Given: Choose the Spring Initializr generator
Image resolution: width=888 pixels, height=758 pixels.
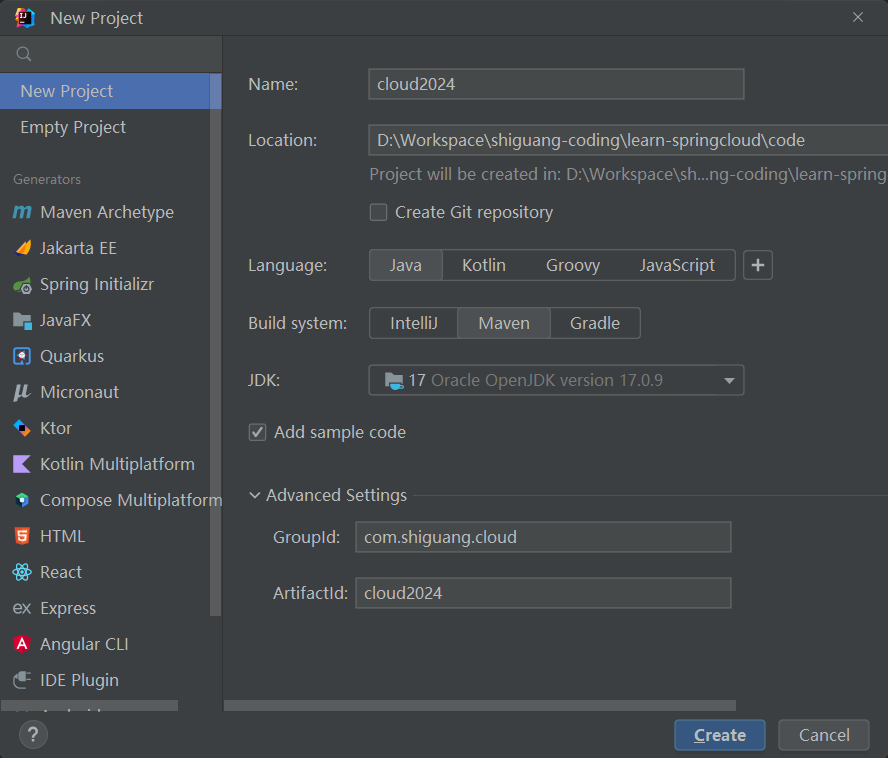Looking at the screenshot, I should click(x=105, y=284).
